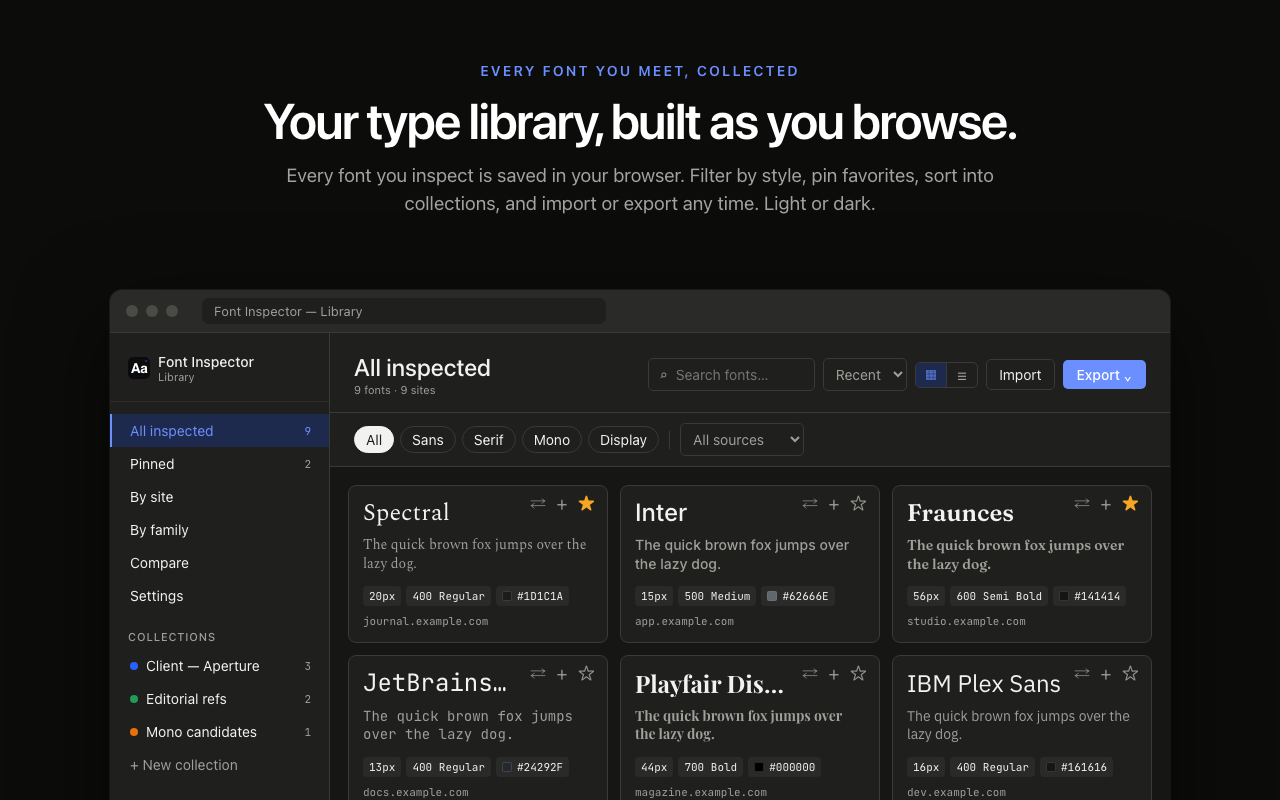This screenshot has height=800, width=1280.
Task: Click compare arrows icon on IBM Plex Sans card
Action: (x=1082, y=674)
